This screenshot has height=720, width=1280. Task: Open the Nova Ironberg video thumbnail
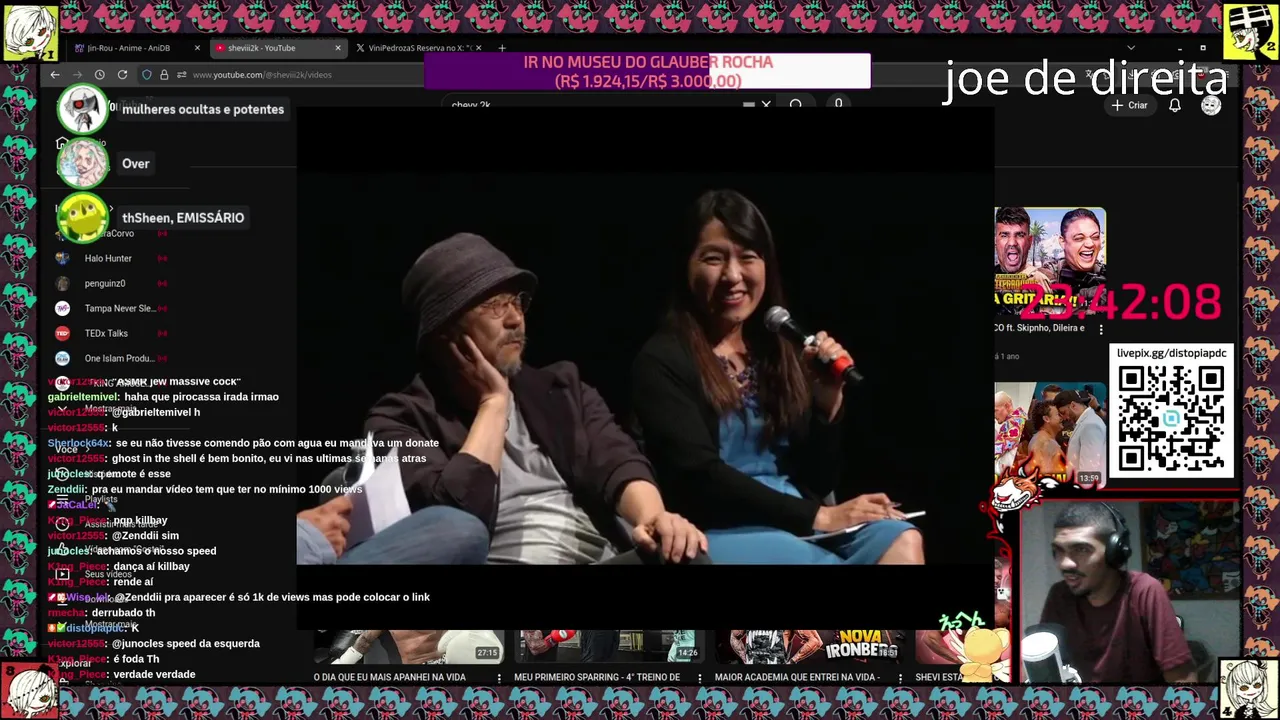point(808,647)
